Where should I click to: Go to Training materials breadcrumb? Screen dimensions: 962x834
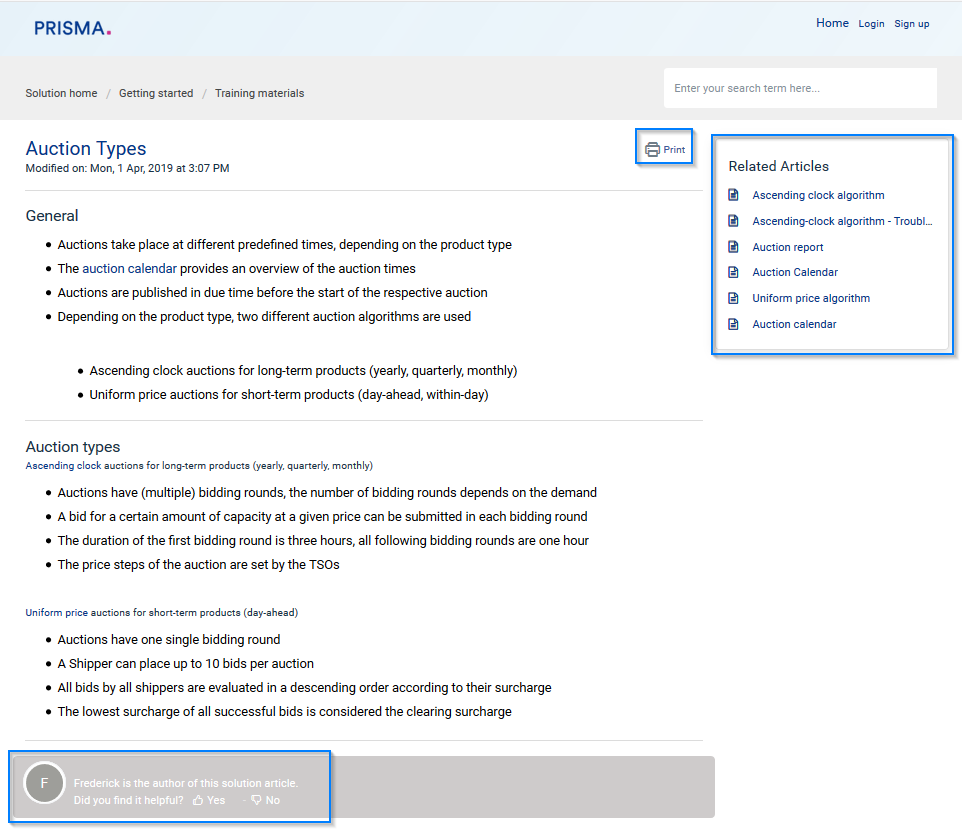pyautogui.click(x=259, y=93)
